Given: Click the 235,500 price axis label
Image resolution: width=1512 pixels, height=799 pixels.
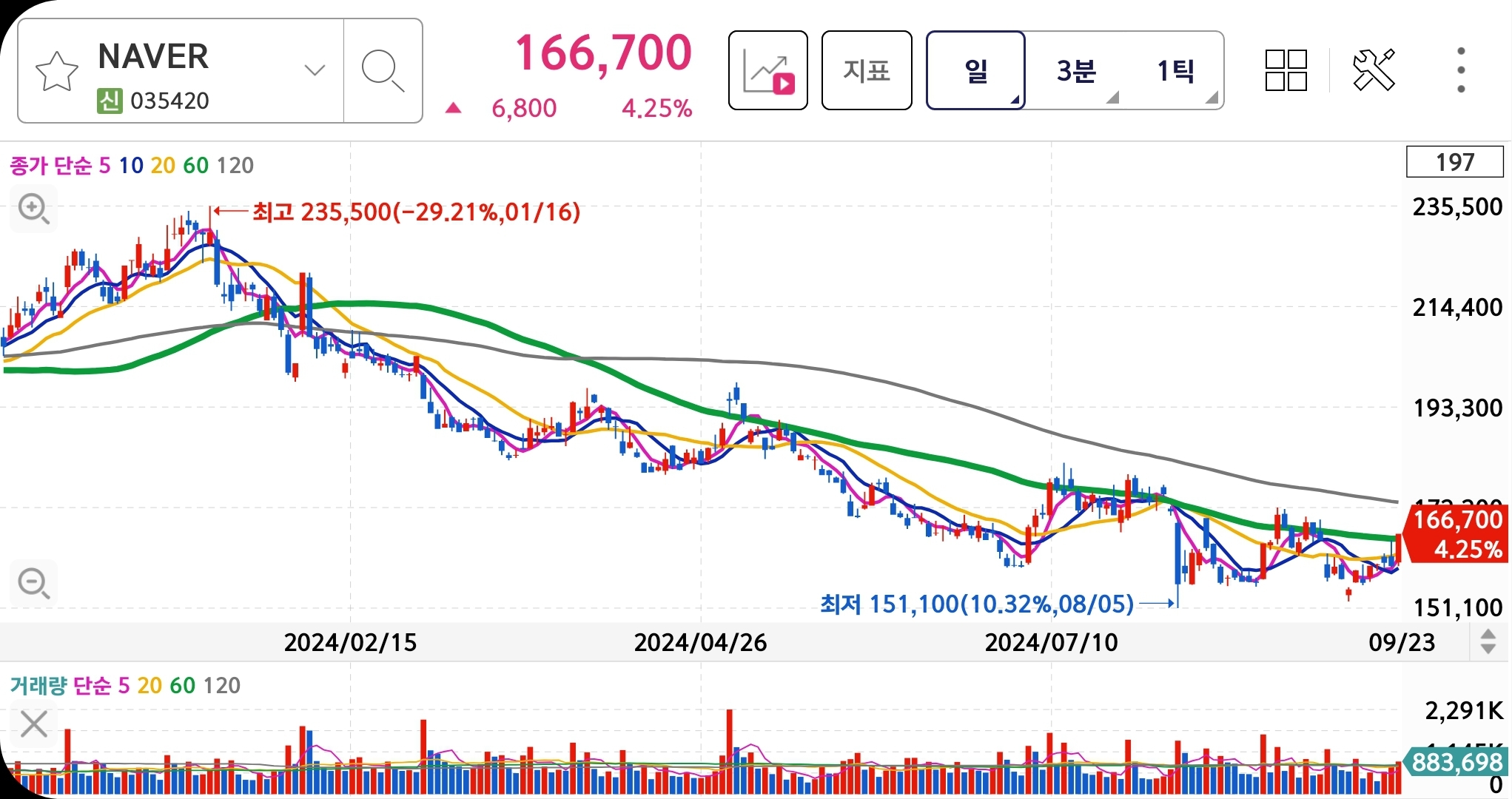Looking at the screenshot, I should click(x=1457, y=206).
